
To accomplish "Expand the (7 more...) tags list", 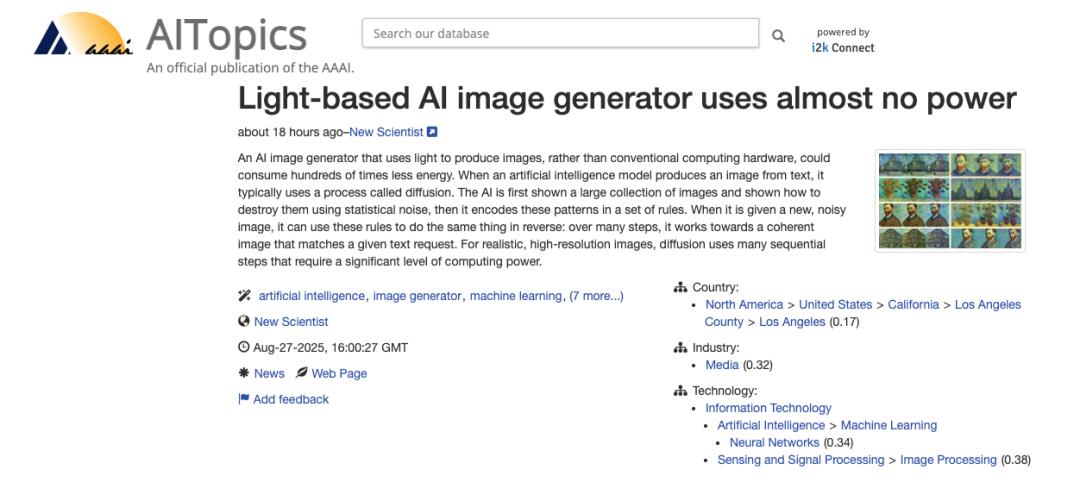I will [x=596, y=296].
